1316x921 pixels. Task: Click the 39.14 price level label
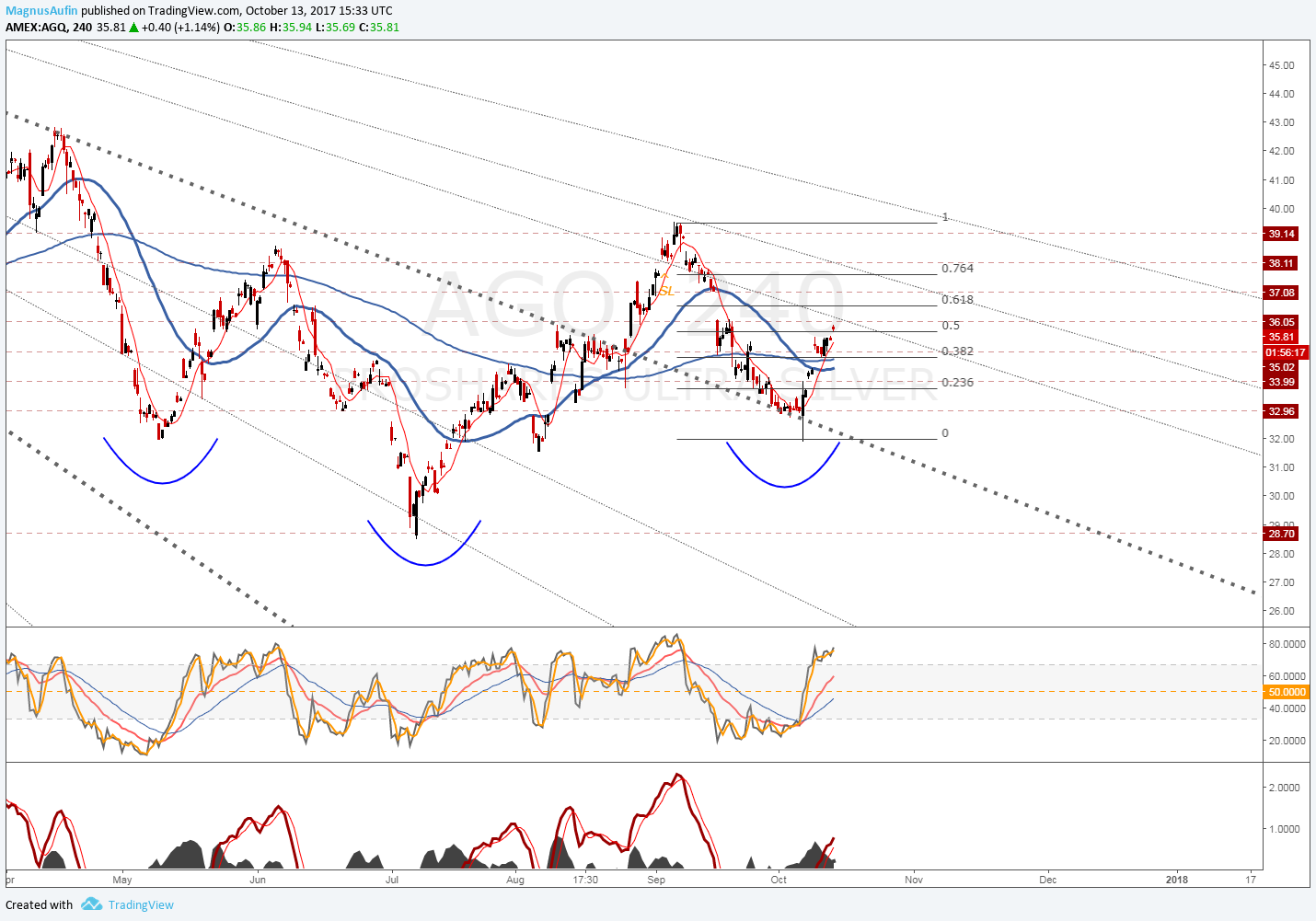tap(1282, 234)
